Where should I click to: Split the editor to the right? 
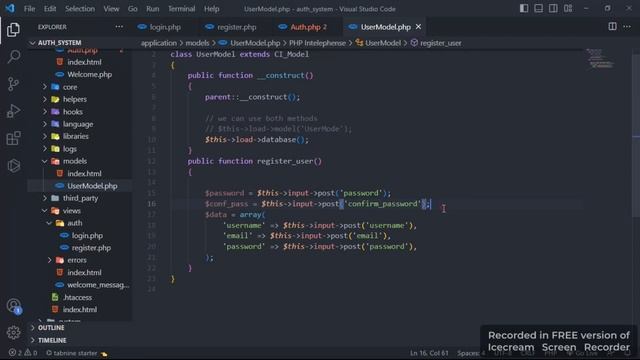coord(612,27)
